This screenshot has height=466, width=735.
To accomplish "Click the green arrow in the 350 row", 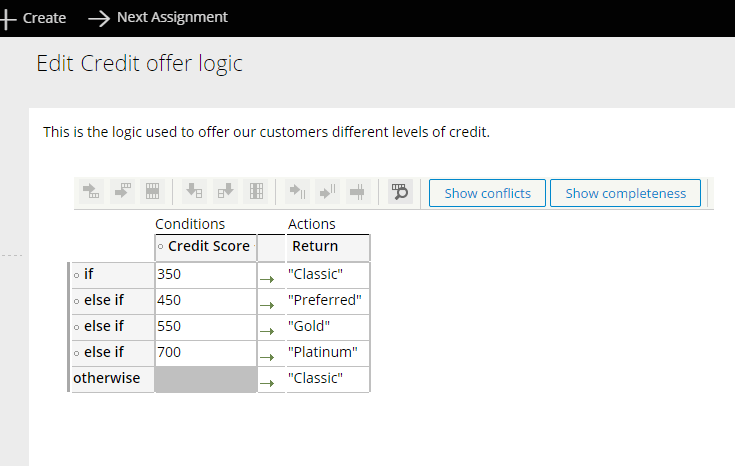I will (267, 279).
